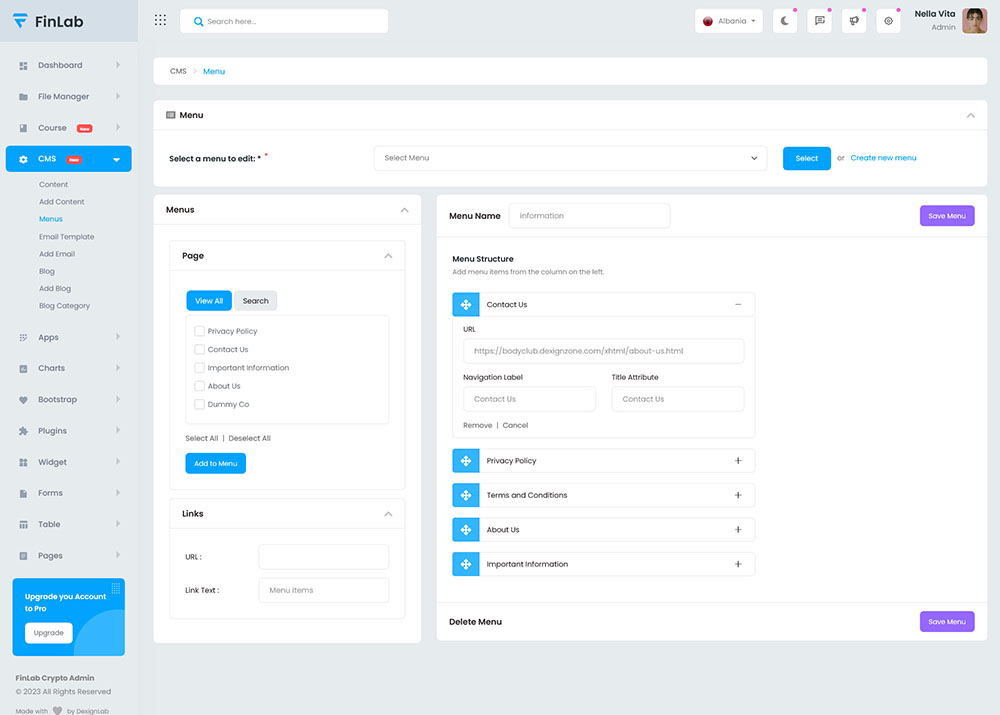Tick the Important Information checkbox
The width and height of the screenshot is (1000, 715).
point(200,368)
